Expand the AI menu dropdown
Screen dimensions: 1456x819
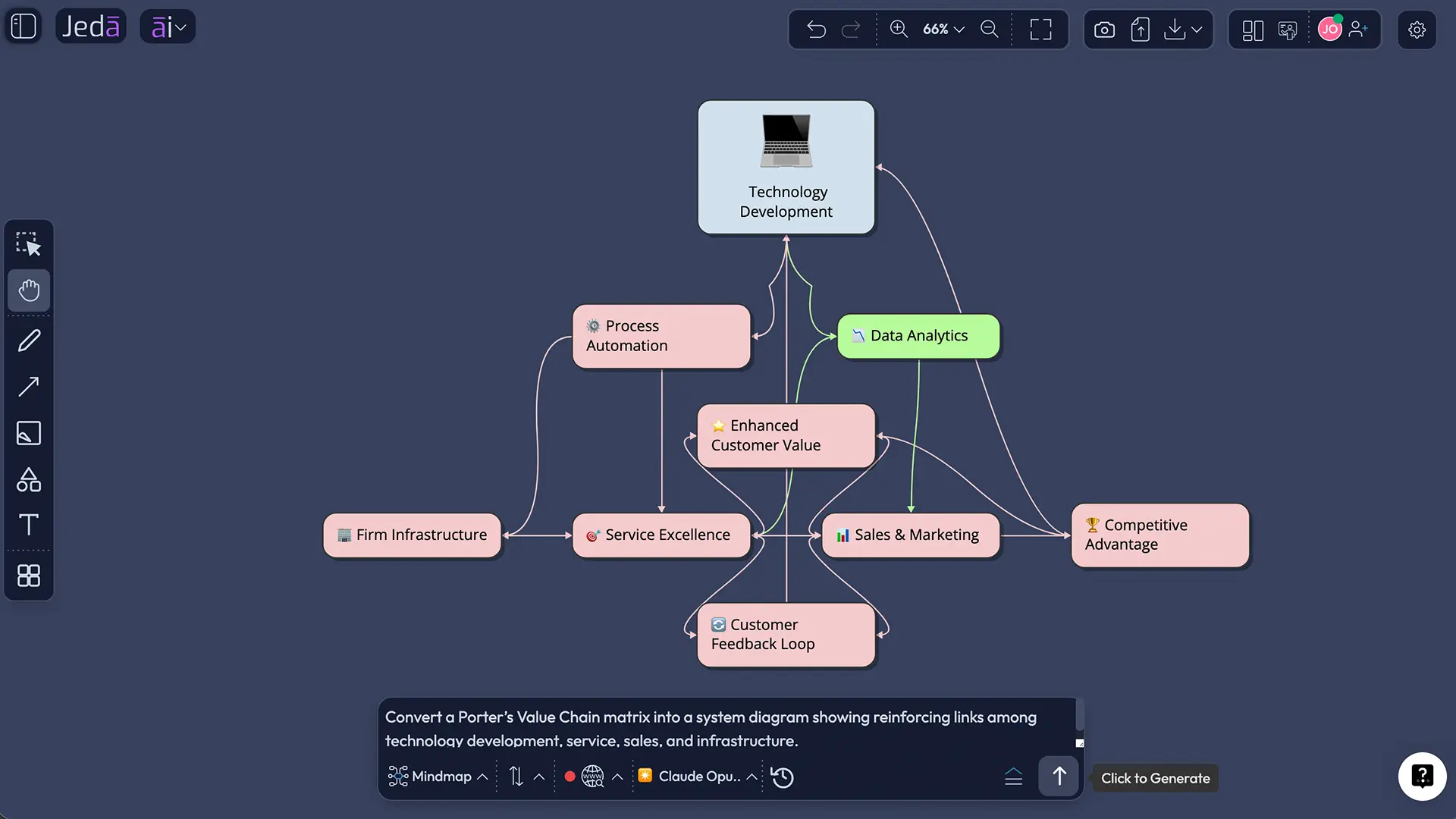168,27
